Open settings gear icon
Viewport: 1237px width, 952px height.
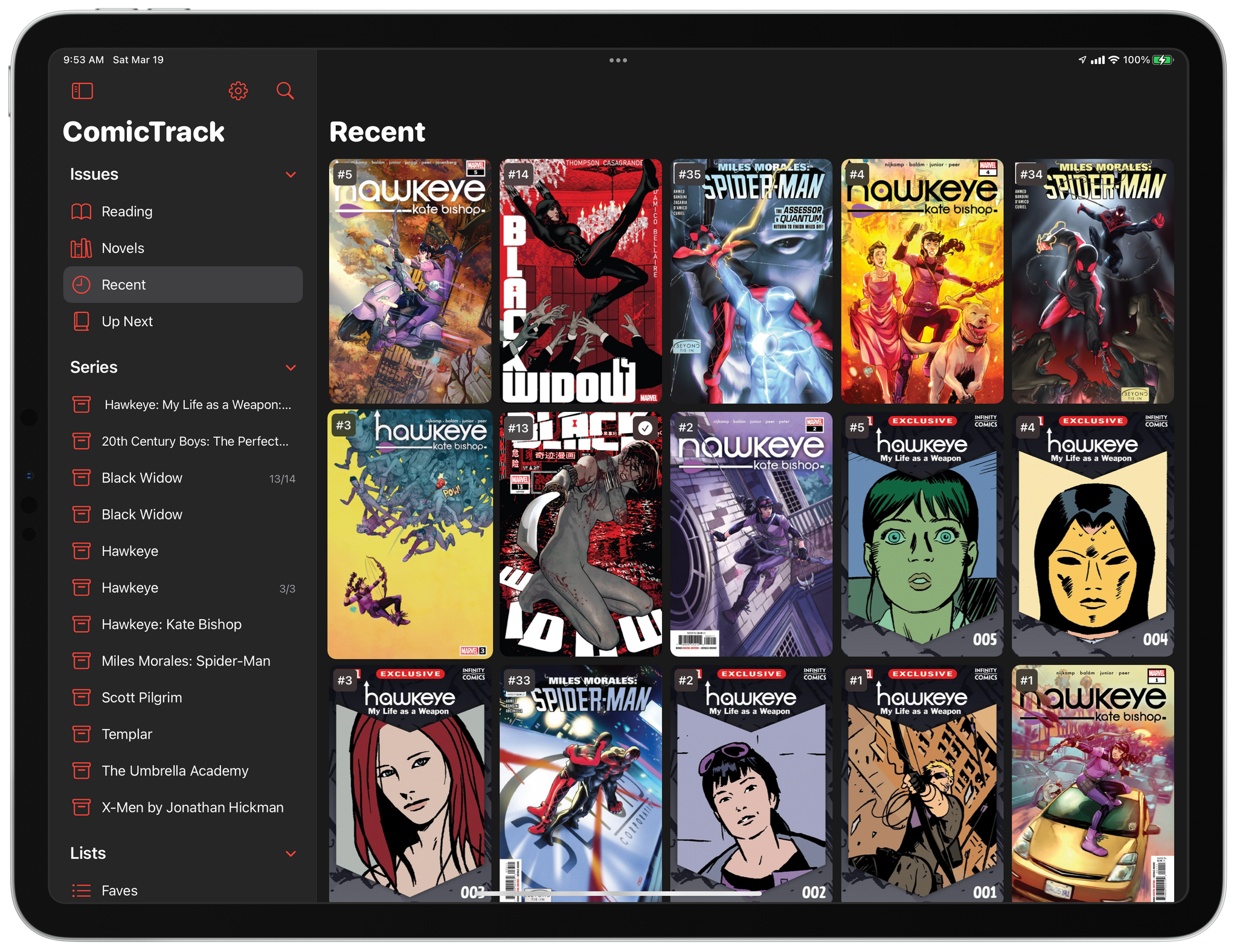[x=238, y=91]
